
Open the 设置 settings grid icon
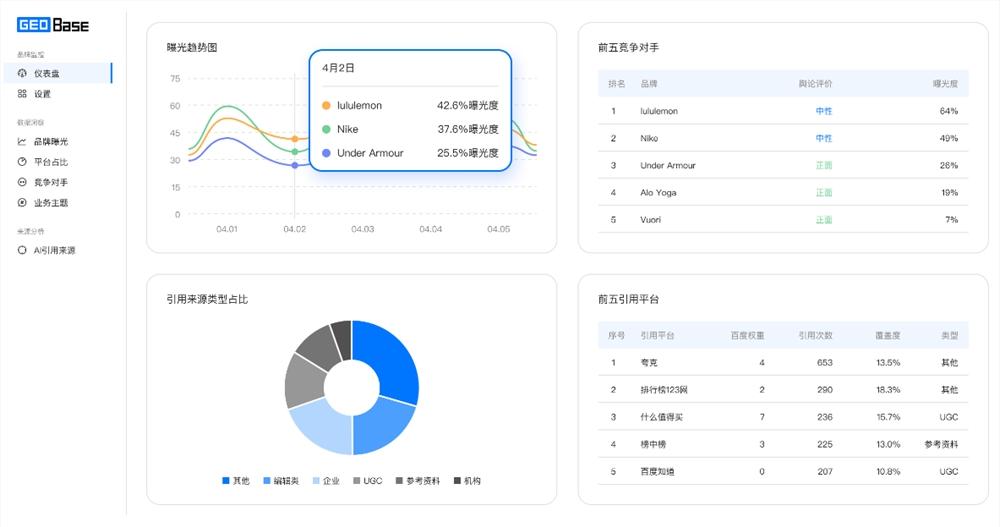(x=22, y=94)
